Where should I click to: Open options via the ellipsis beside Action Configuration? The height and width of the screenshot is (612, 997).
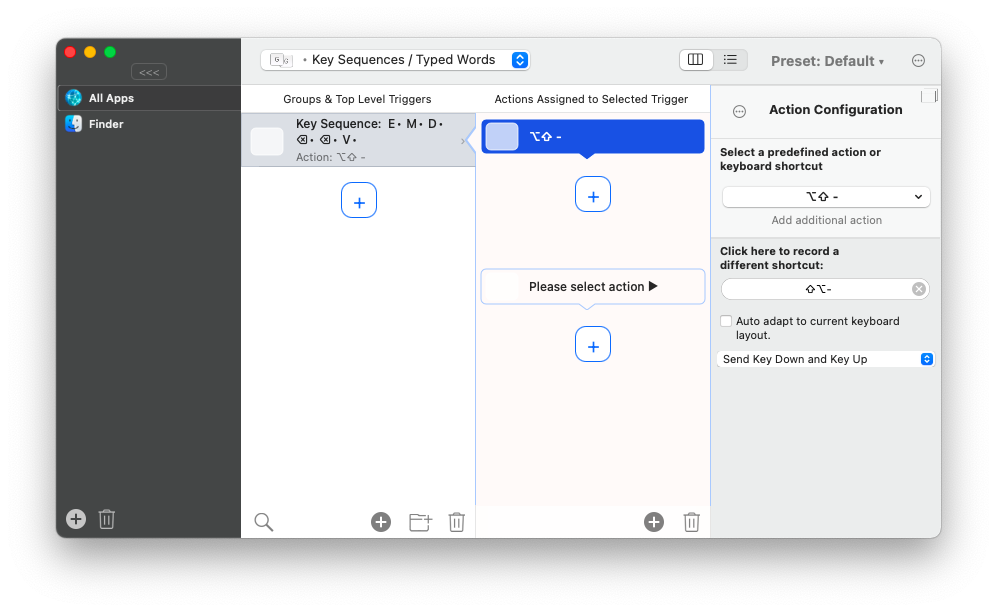point(739,111)
